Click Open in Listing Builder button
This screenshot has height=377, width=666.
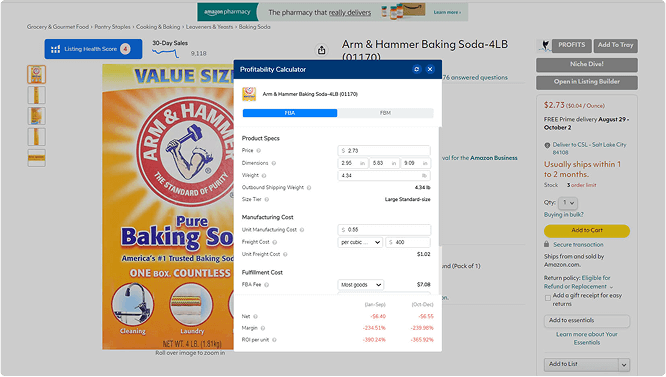coord(587,82)
